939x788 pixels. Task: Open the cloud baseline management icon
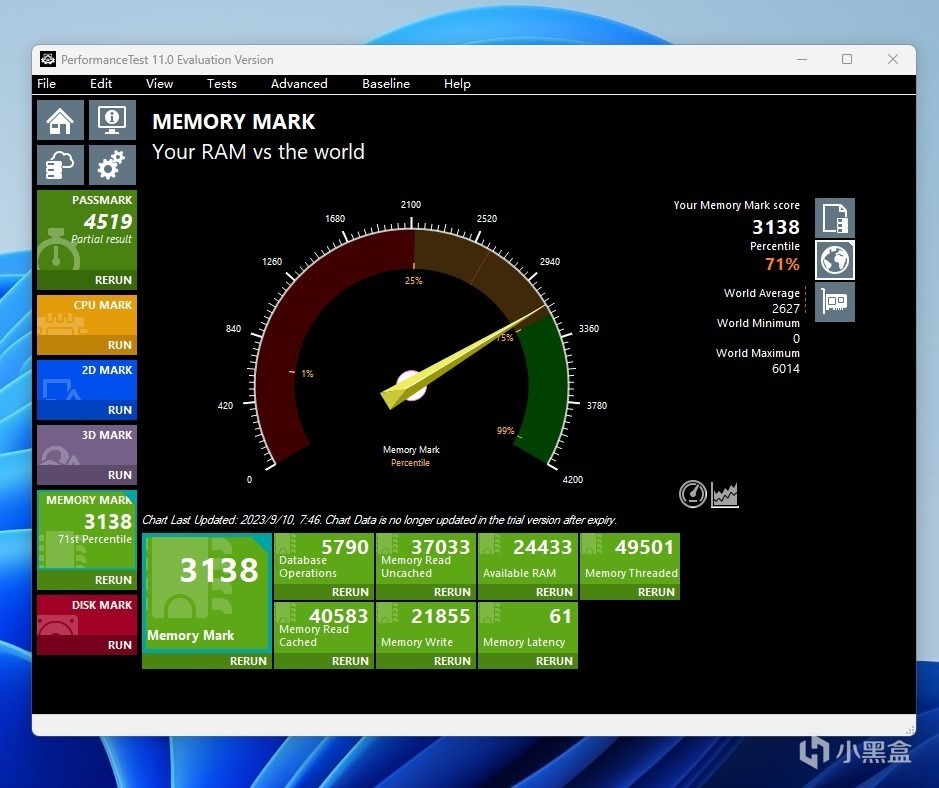tap(60, 165)
